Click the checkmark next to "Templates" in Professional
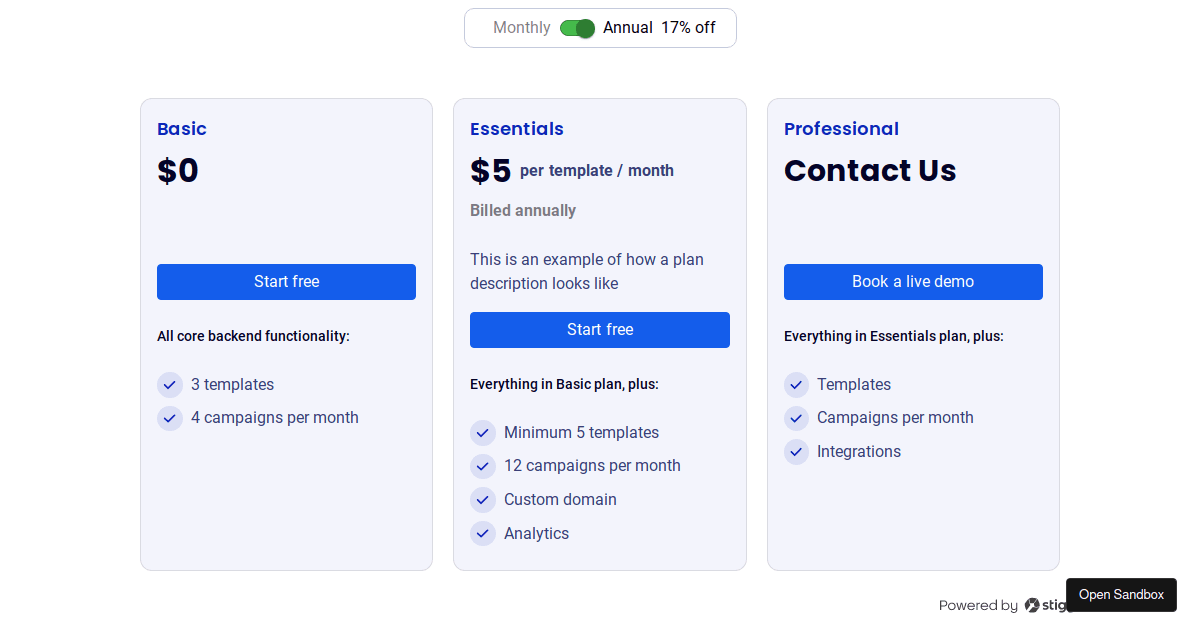Viewport: 1200px width, 630px height. click(796, 384)
